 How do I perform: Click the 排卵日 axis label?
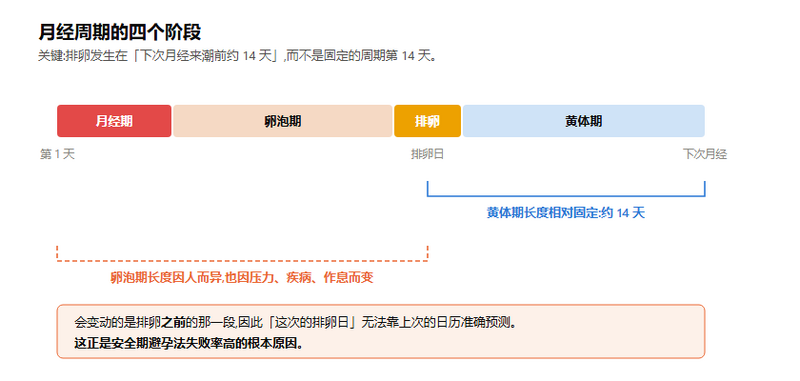(x=428, y=154)
